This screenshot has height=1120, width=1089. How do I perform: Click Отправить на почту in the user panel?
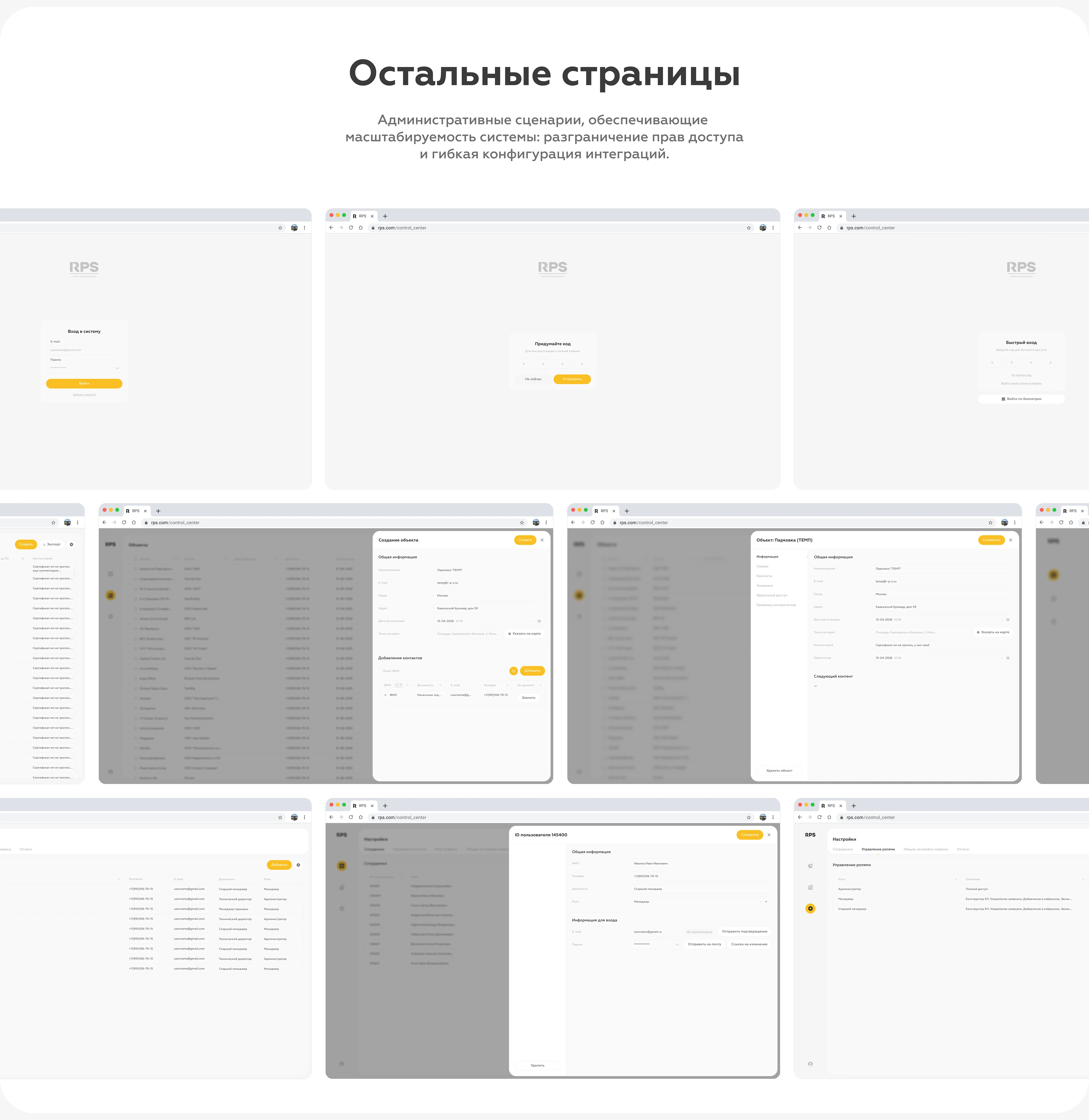pos(704,944)
